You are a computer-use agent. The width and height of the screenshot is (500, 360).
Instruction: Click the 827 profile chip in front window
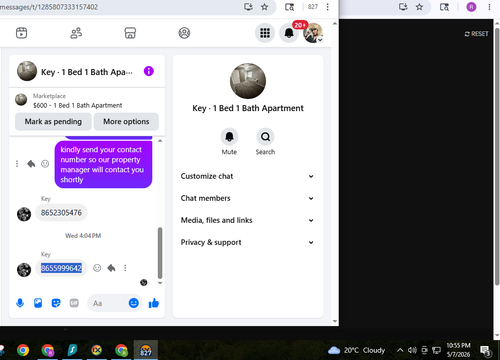(313, 7)
